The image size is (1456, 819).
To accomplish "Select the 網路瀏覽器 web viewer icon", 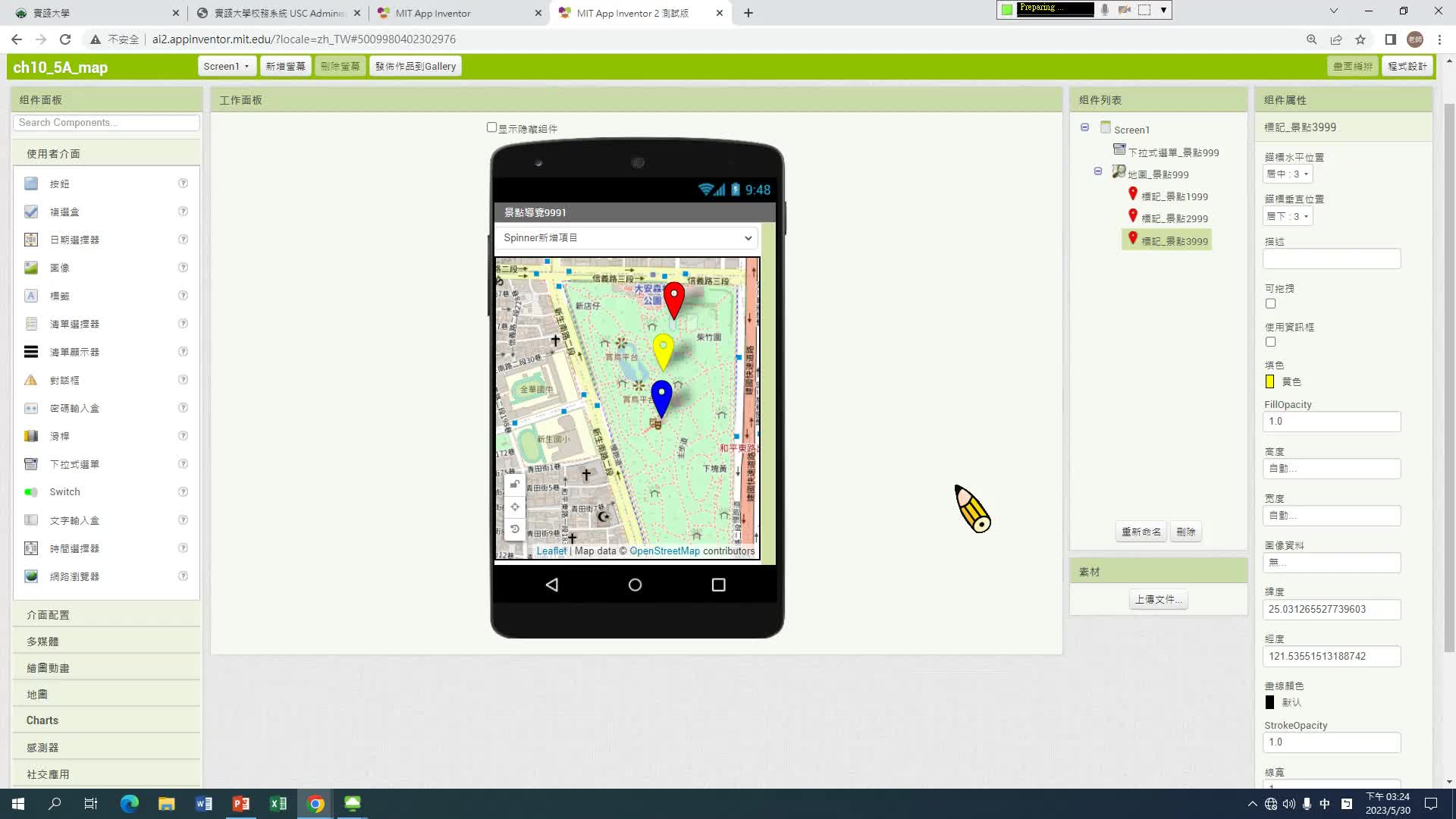I will pyautogui.click(x=31, y=576).
